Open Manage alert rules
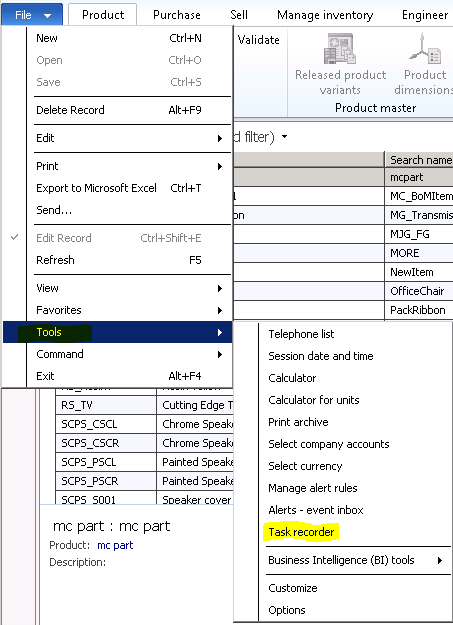The image size is (453, 625). click(x=313, y=488)
